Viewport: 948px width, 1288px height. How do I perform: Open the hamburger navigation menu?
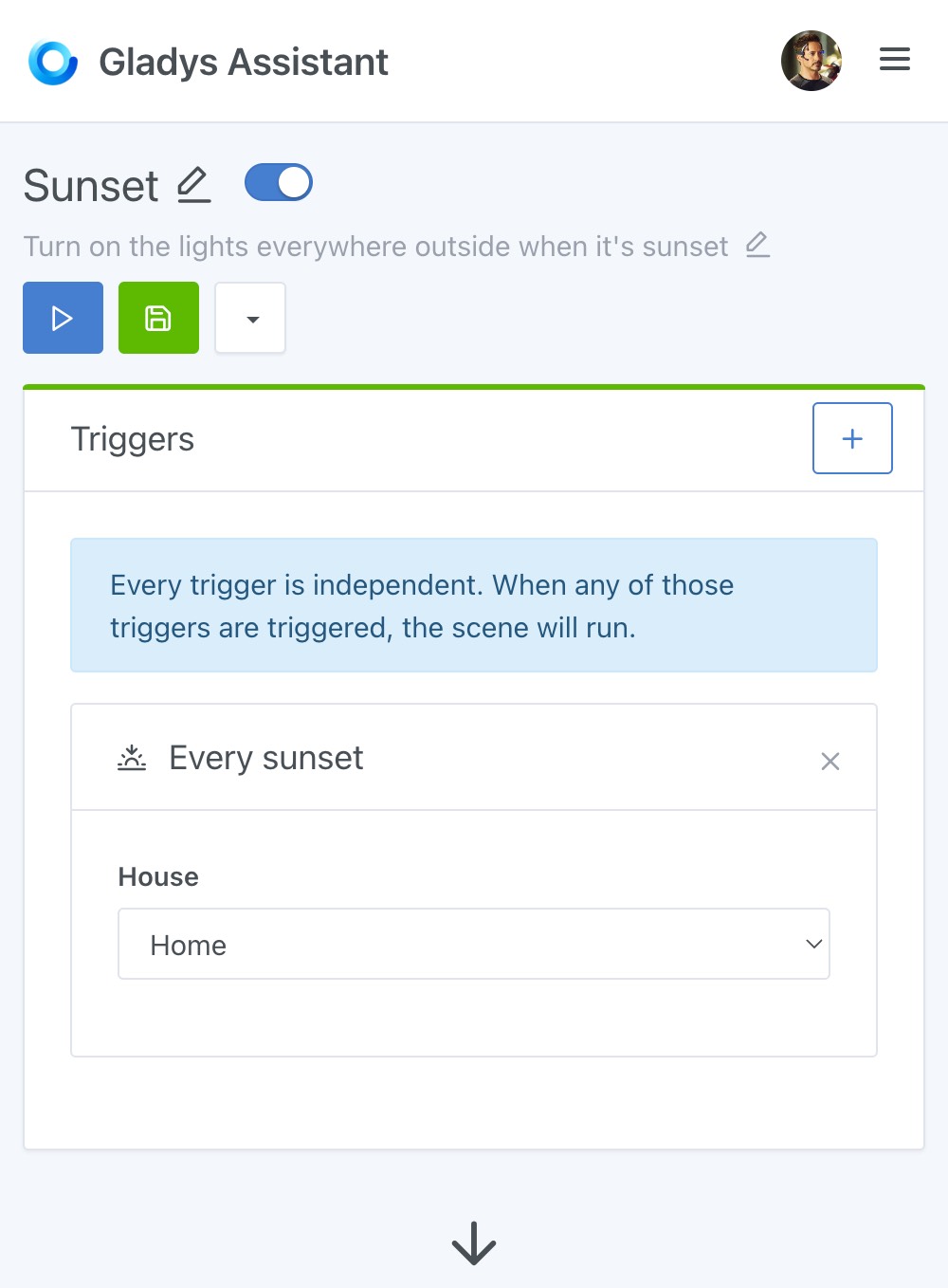pos(894,60)
